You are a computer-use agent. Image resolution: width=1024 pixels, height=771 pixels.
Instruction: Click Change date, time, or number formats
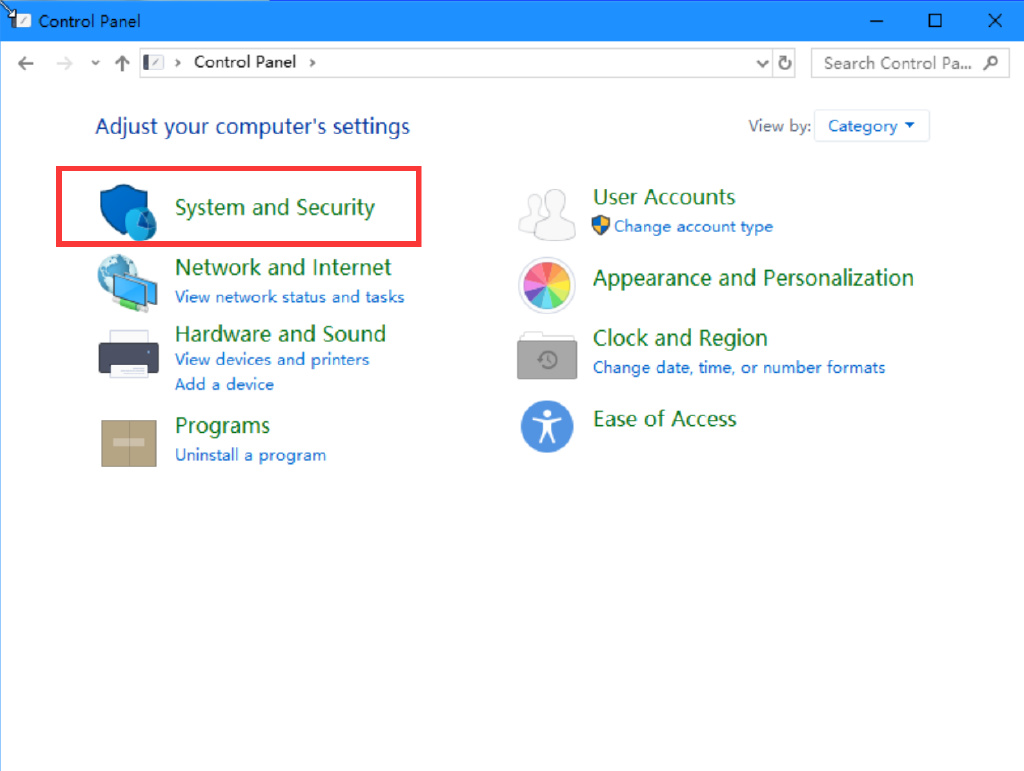point(739,368)
